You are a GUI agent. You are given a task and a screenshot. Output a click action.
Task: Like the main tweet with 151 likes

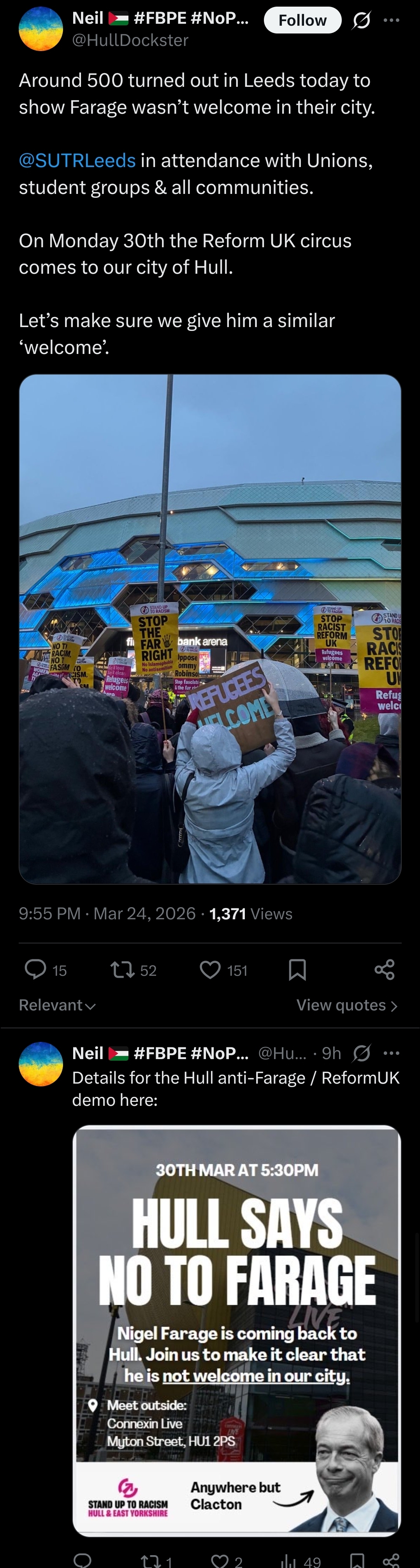click(x=210, y=969)
